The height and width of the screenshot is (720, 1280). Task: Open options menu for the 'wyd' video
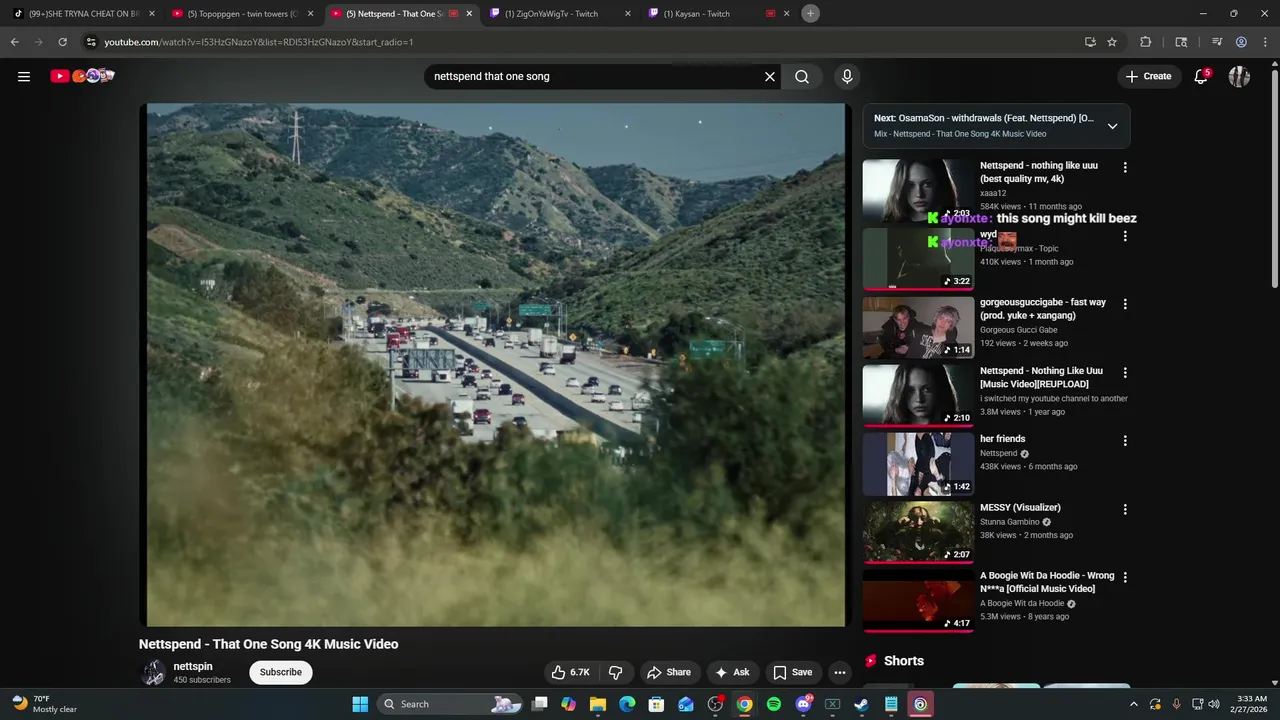1125,237
